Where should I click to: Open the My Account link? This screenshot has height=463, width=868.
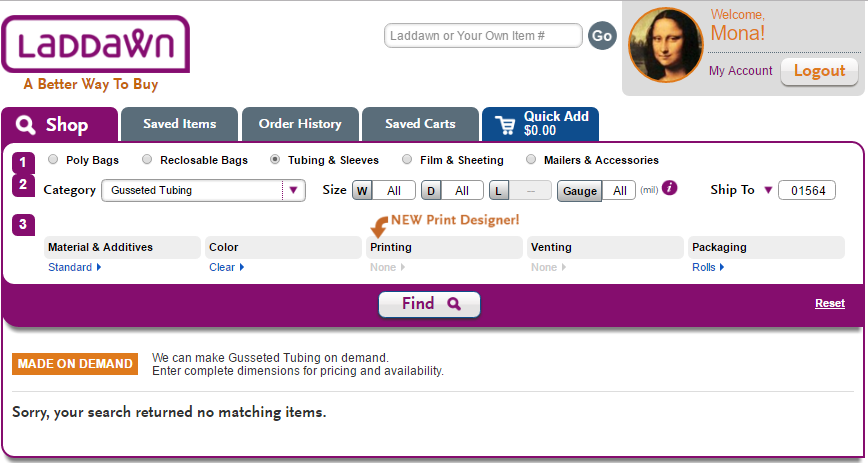(741, 71)
